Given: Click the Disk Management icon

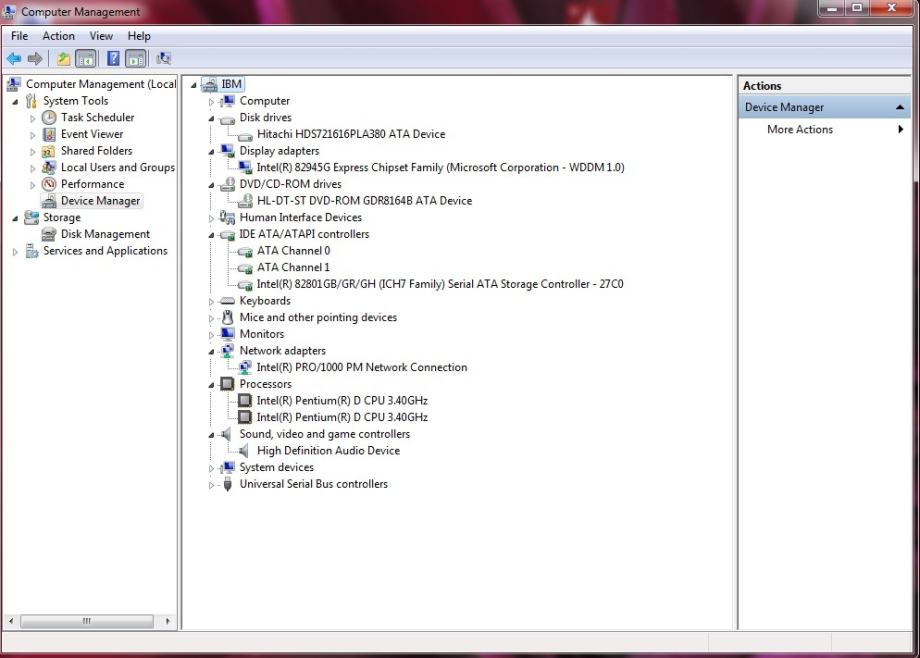Looking at the screenshot, I should [49, 234].
